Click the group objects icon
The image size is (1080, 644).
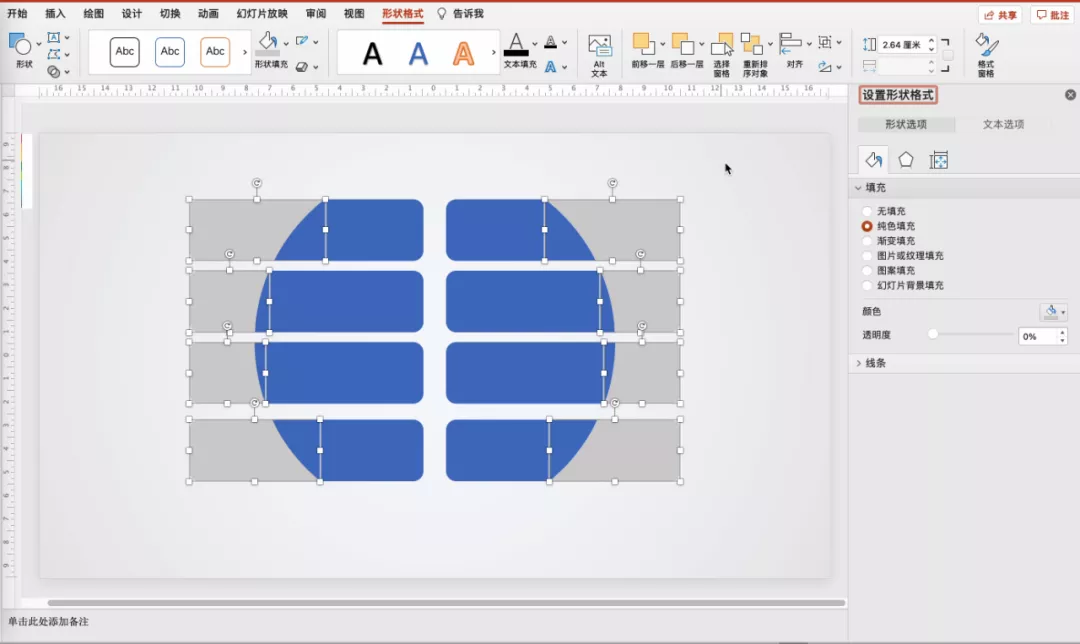click(825, 42)
